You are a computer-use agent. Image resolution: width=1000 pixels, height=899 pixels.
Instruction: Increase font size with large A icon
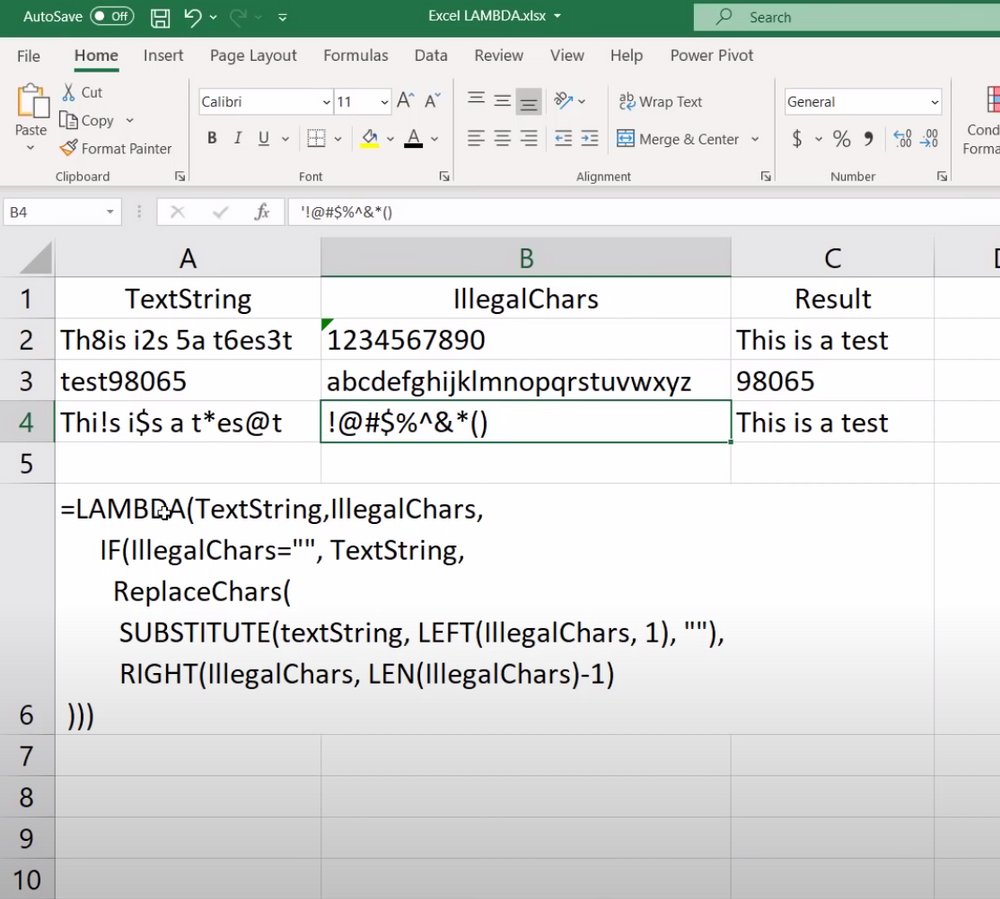point(406,101)
